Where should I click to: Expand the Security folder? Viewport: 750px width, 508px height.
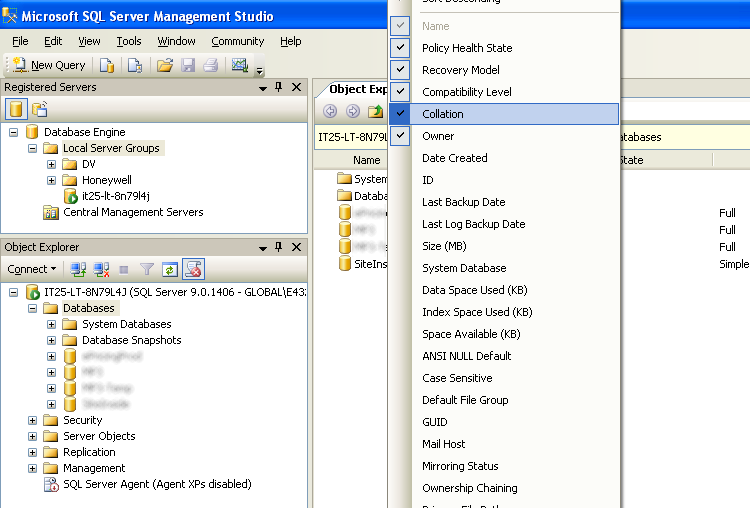[x=33, y=420]
